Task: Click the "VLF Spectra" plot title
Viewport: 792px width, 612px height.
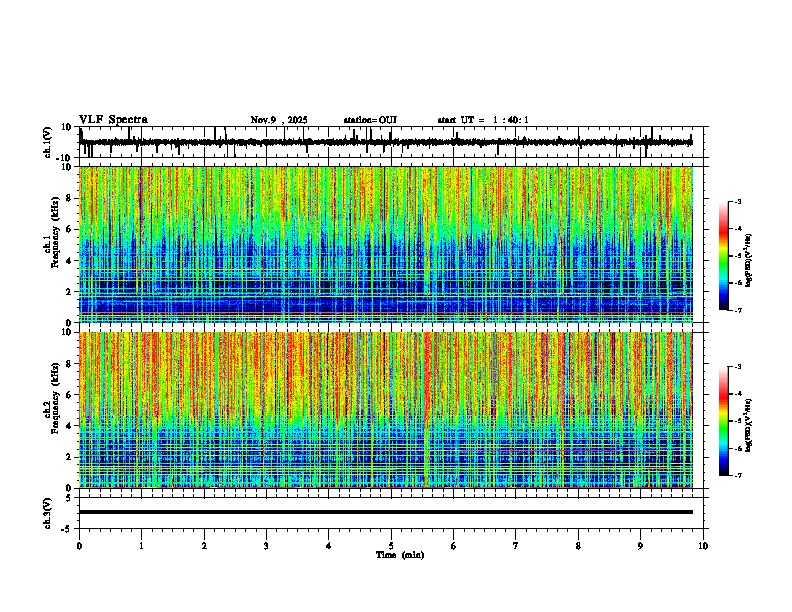Action: 113,120
